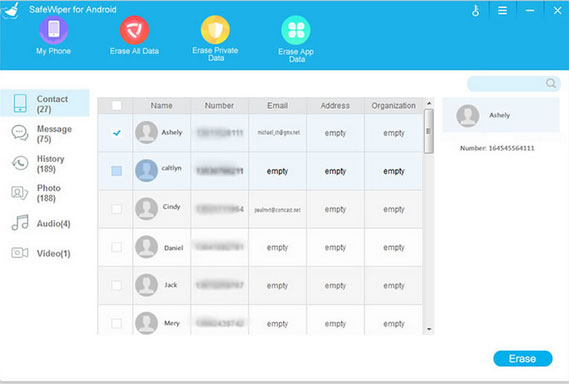Click the Email column header
Screen dimensions: 569x384
click(x=277, y=106)
